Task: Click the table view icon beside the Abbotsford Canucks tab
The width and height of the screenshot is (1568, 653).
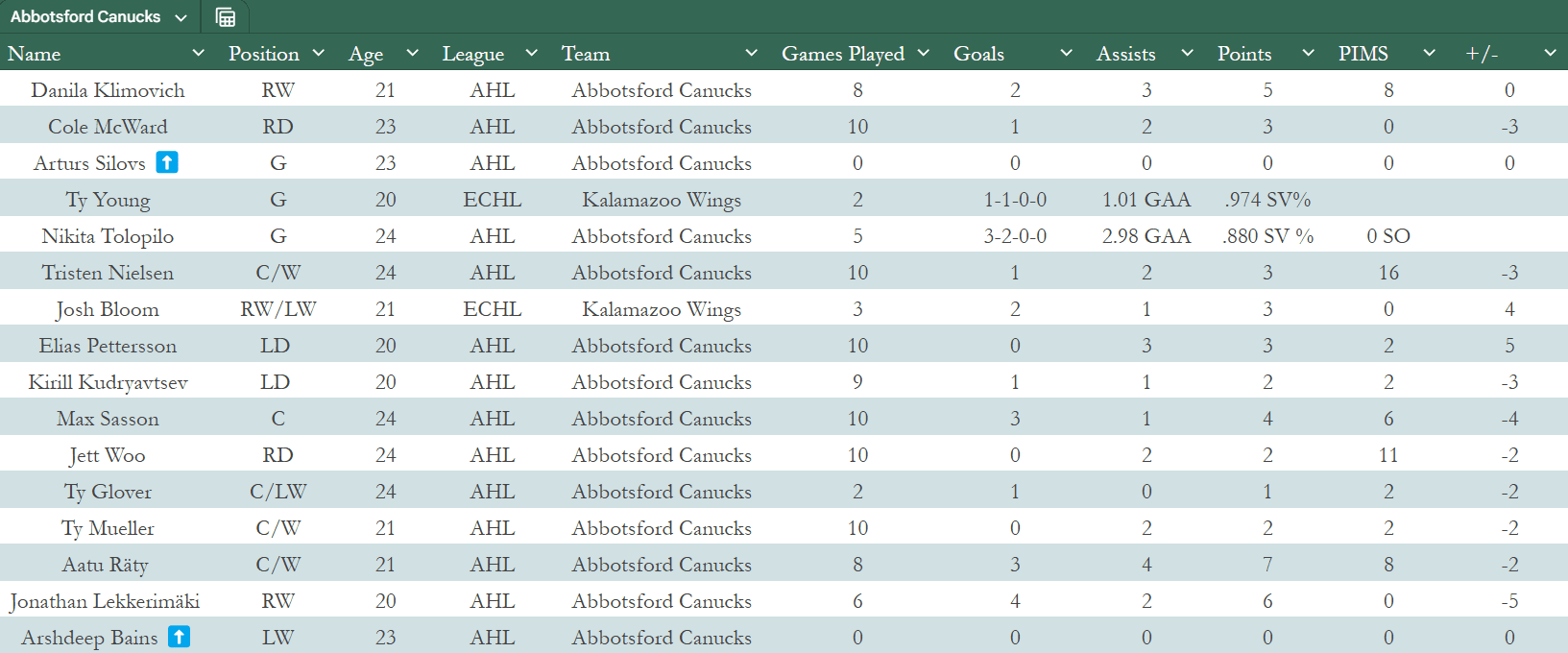Action: pyautogui.click(x=226, y=17)
